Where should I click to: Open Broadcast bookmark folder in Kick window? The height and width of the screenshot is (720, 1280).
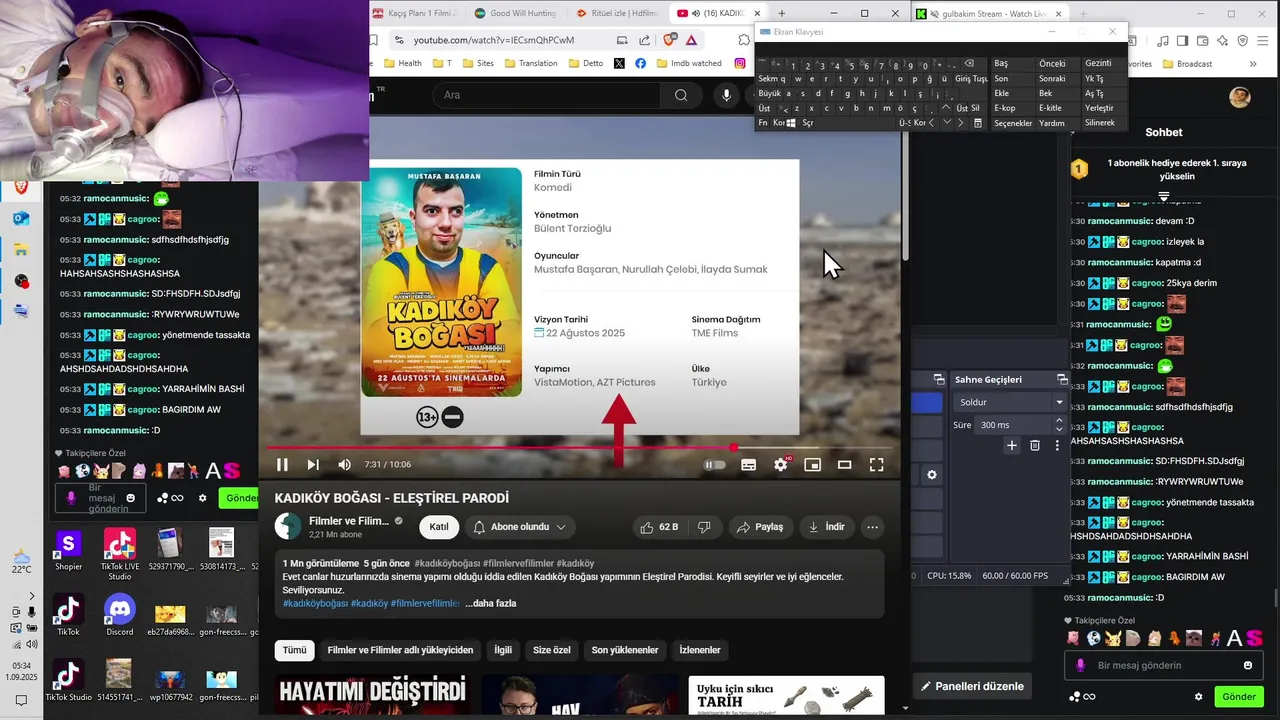(x=1187, y=63)
